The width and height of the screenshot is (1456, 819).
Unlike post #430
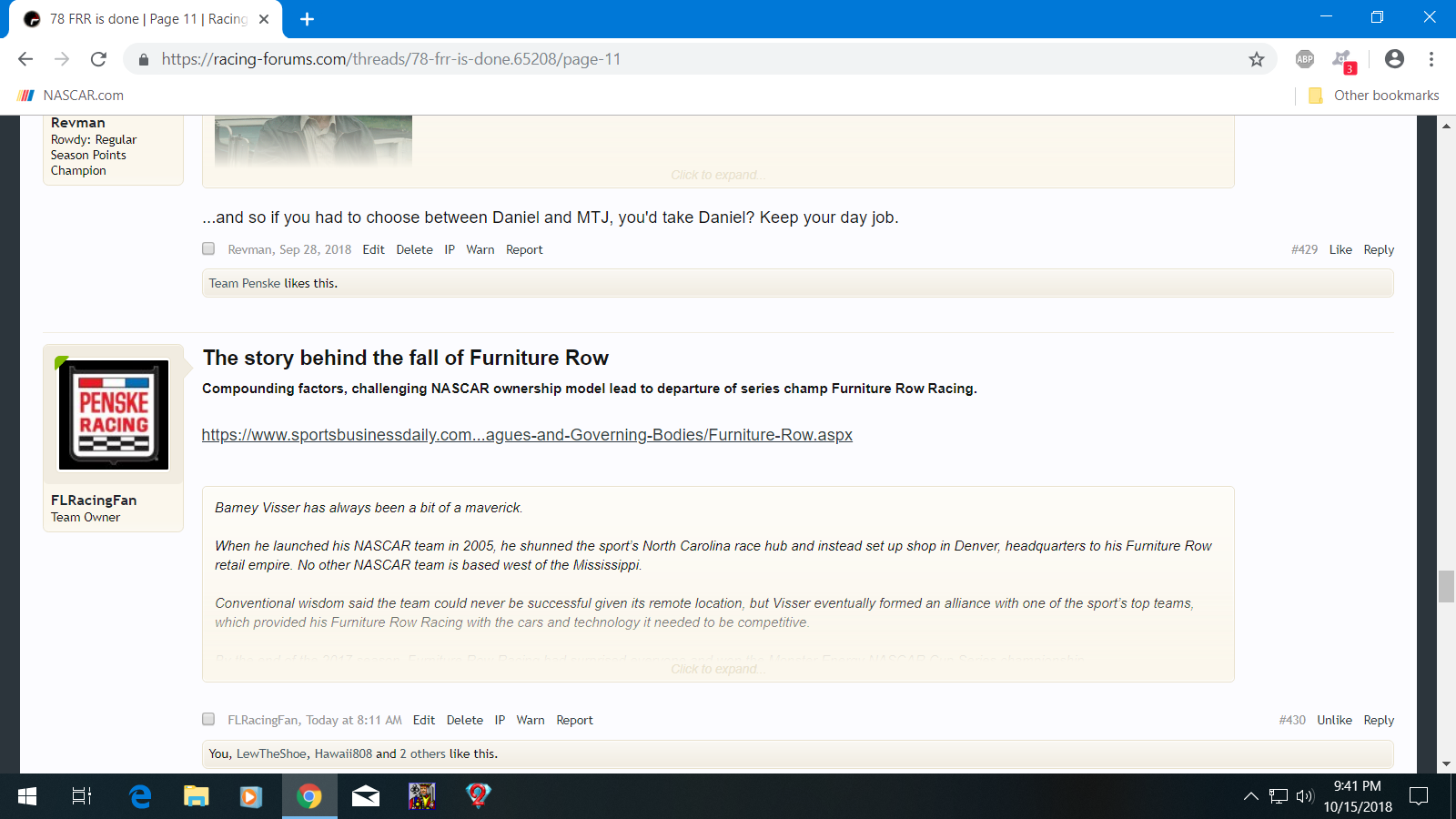coord(1334,720)
